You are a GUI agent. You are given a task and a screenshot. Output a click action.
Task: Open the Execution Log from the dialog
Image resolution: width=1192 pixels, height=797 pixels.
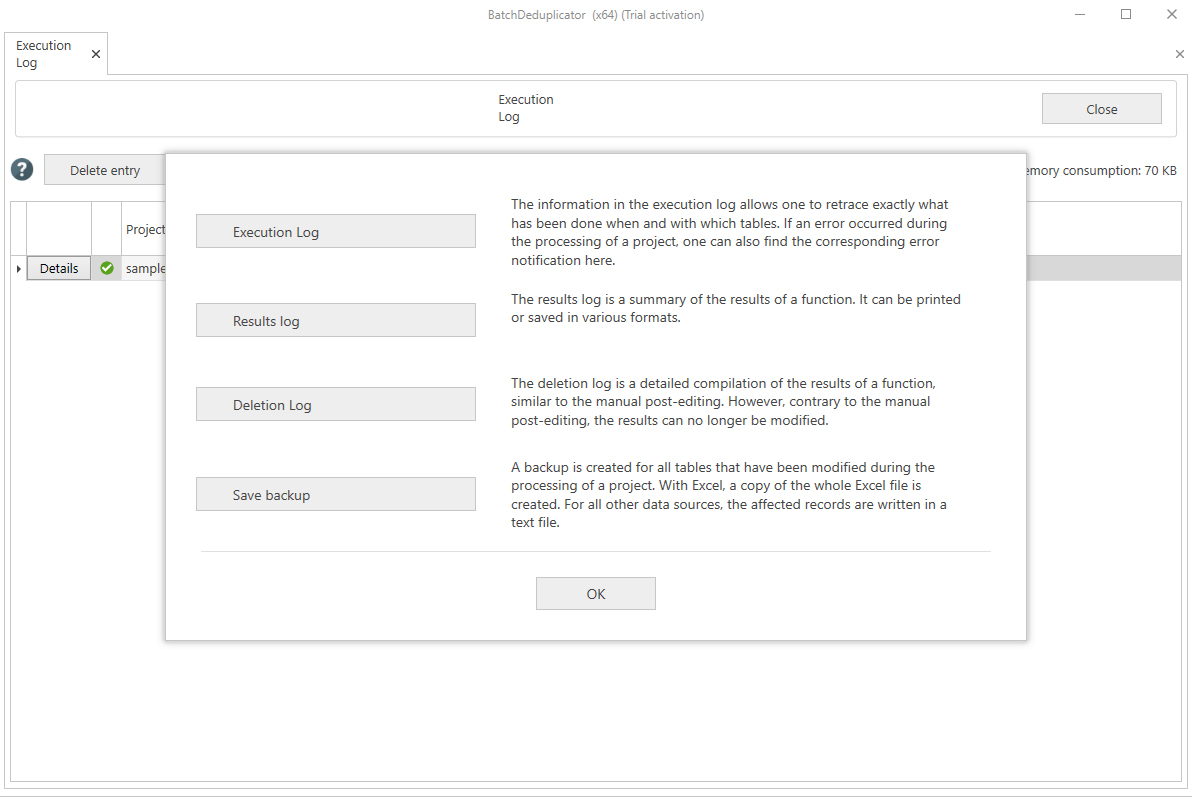[335, 231]
